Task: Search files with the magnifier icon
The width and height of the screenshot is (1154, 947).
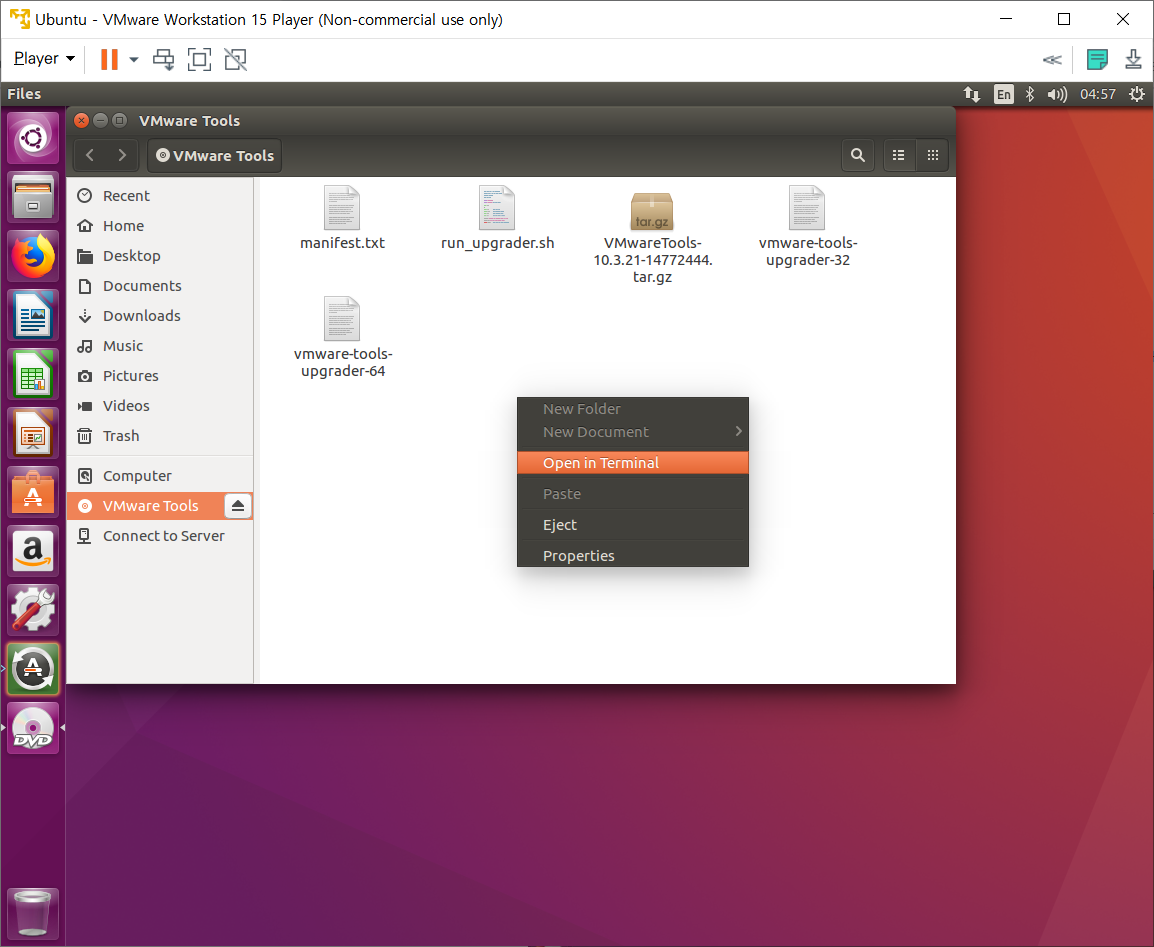Action: pyautogui.click(x=857, y=155)
